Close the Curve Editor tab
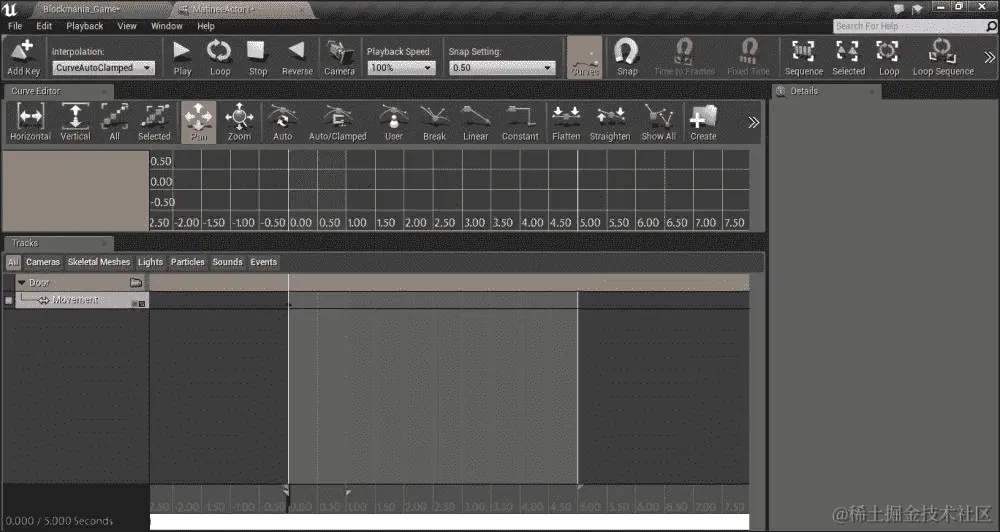This screenshot has width=1000, height=532. [105, 92]
